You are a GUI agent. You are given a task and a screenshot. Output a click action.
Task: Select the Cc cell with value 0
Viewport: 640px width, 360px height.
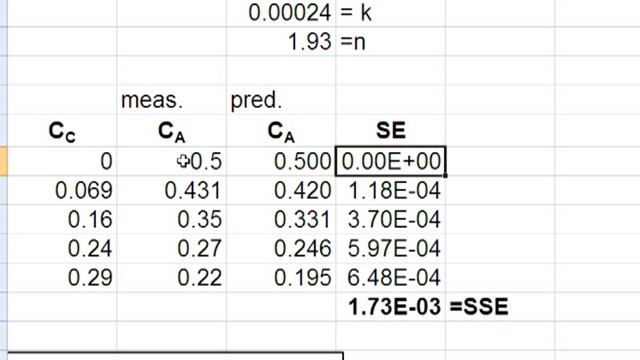coord(62,161)
